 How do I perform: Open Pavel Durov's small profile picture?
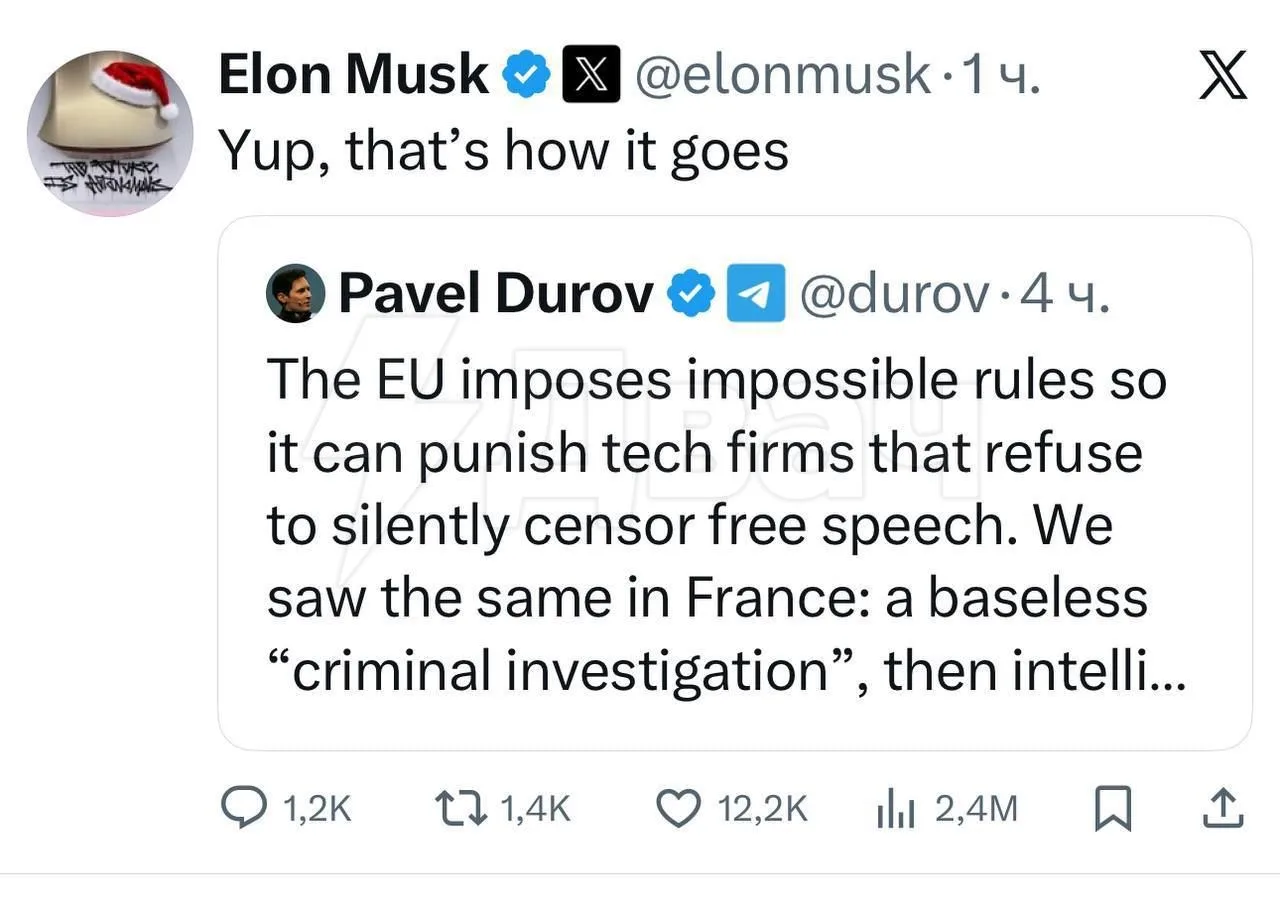click(295, 294)
